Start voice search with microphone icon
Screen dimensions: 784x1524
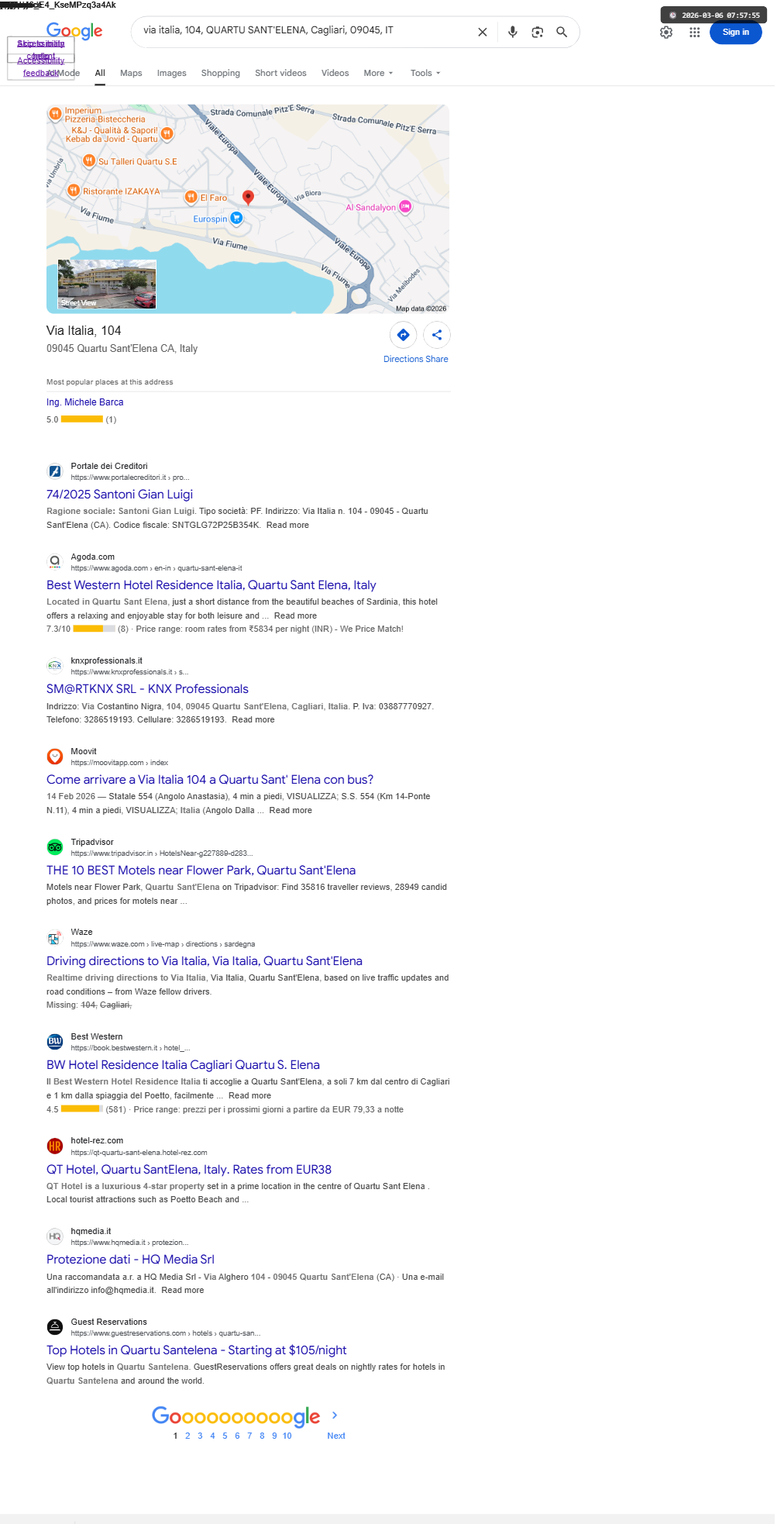click(512, 32)
